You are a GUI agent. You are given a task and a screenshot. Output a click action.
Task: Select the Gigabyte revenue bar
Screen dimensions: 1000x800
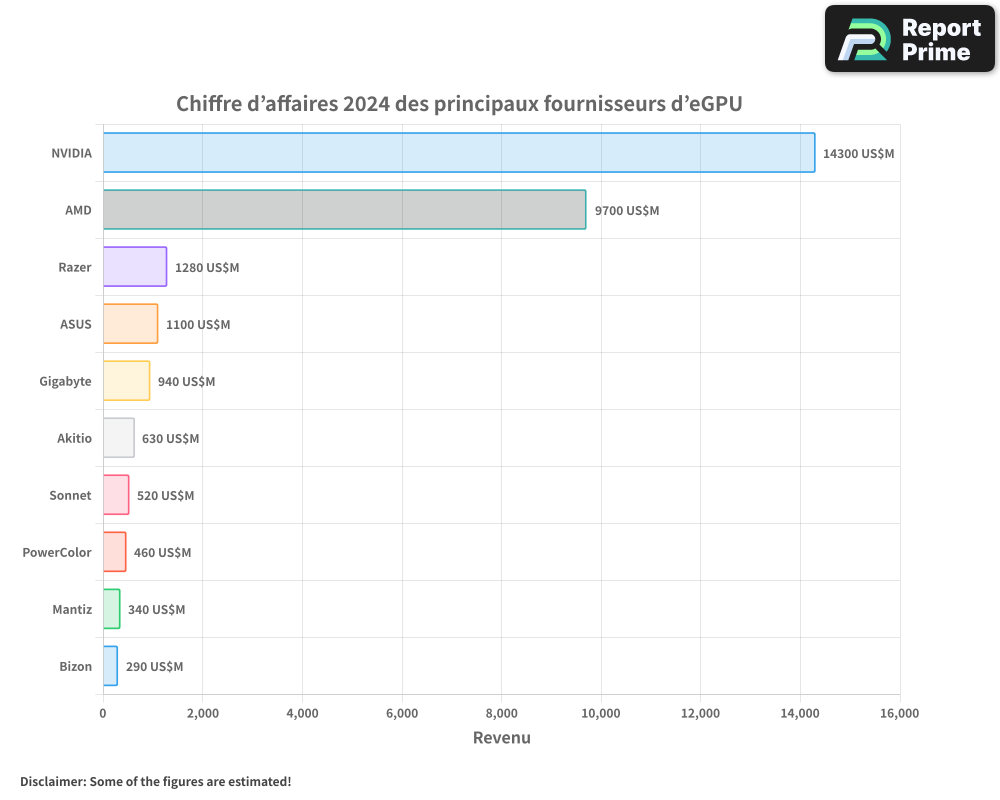(x=124, y=381)
